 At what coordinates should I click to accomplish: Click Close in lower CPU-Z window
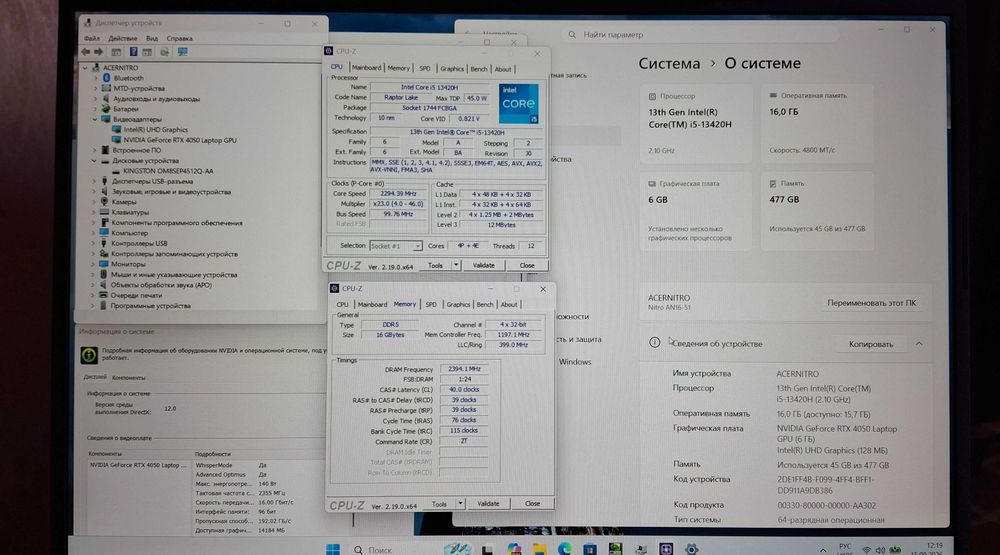(x=533, y=503)
